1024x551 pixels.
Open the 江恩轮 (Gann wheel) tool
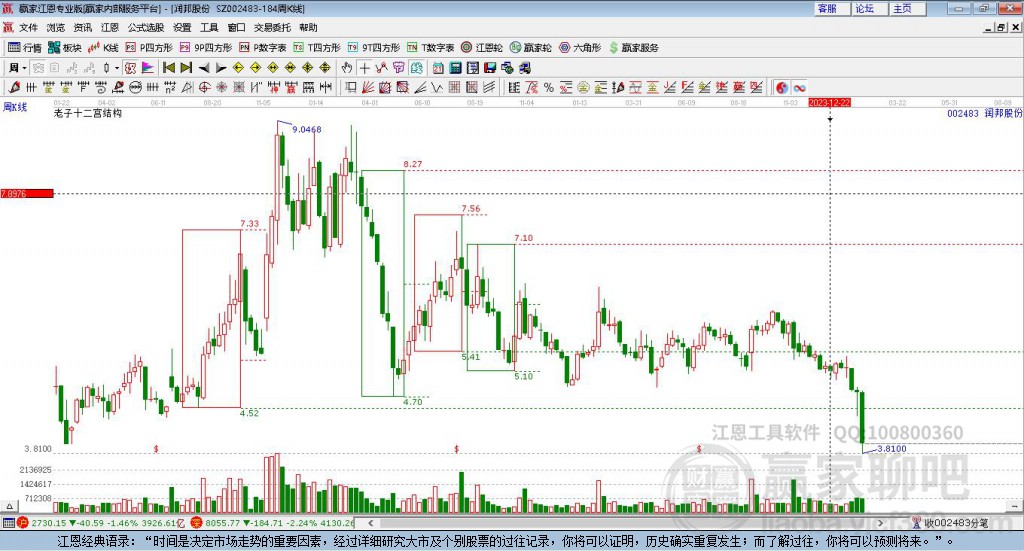(482, 48)
